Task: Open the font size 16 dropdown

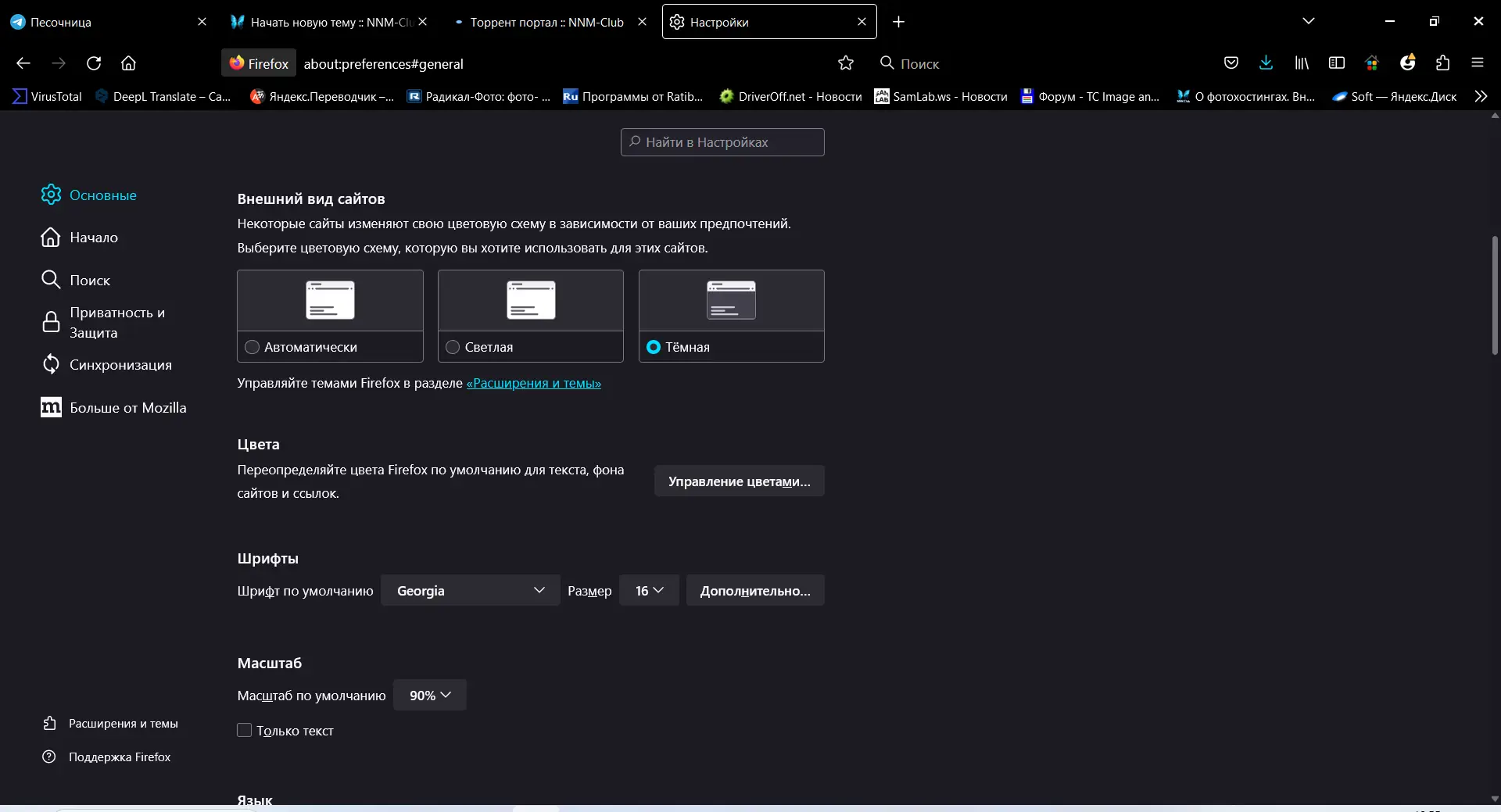Action: [649, 590]
